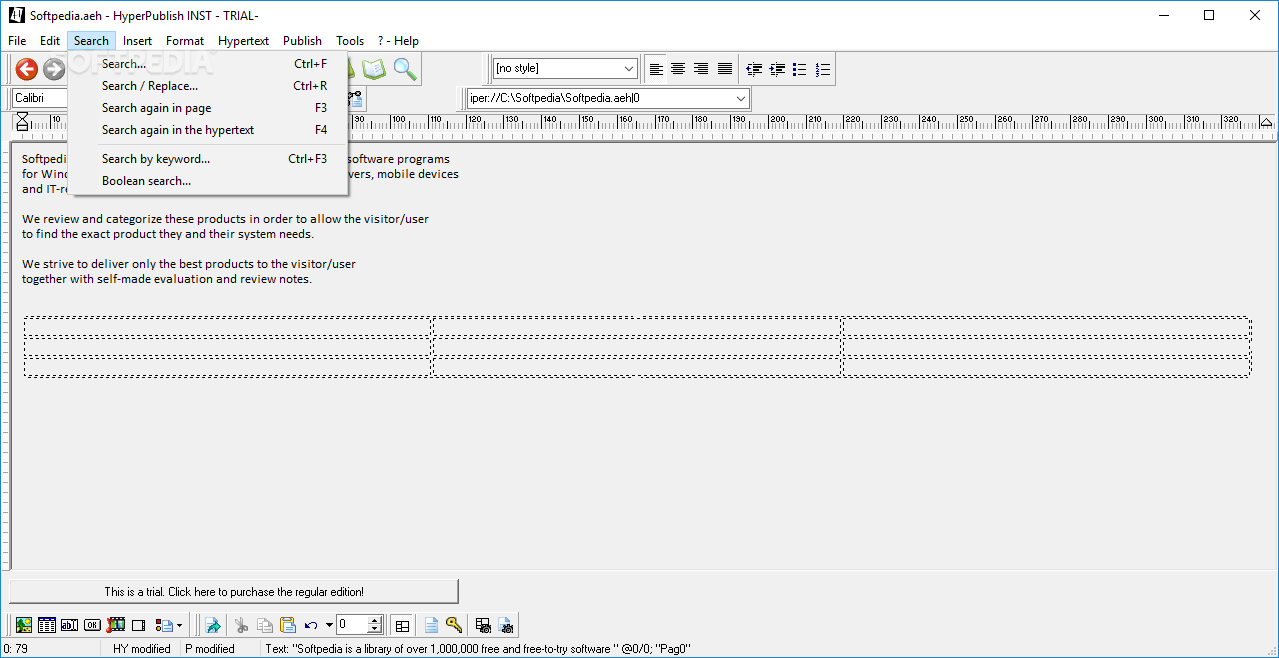Open table settings gear icon
The width and height of the screenshot is (1279, 658).
[483, 625]
